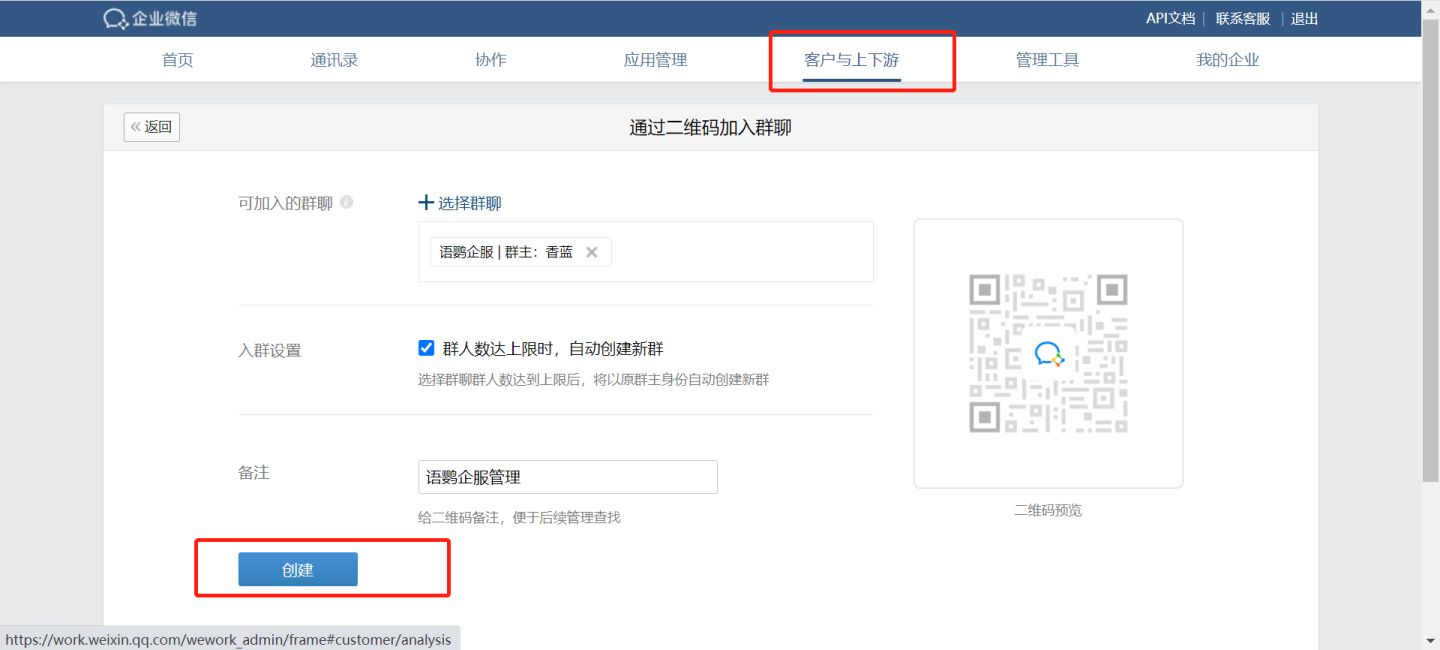Open the 首页 tab

coord(178,60)
